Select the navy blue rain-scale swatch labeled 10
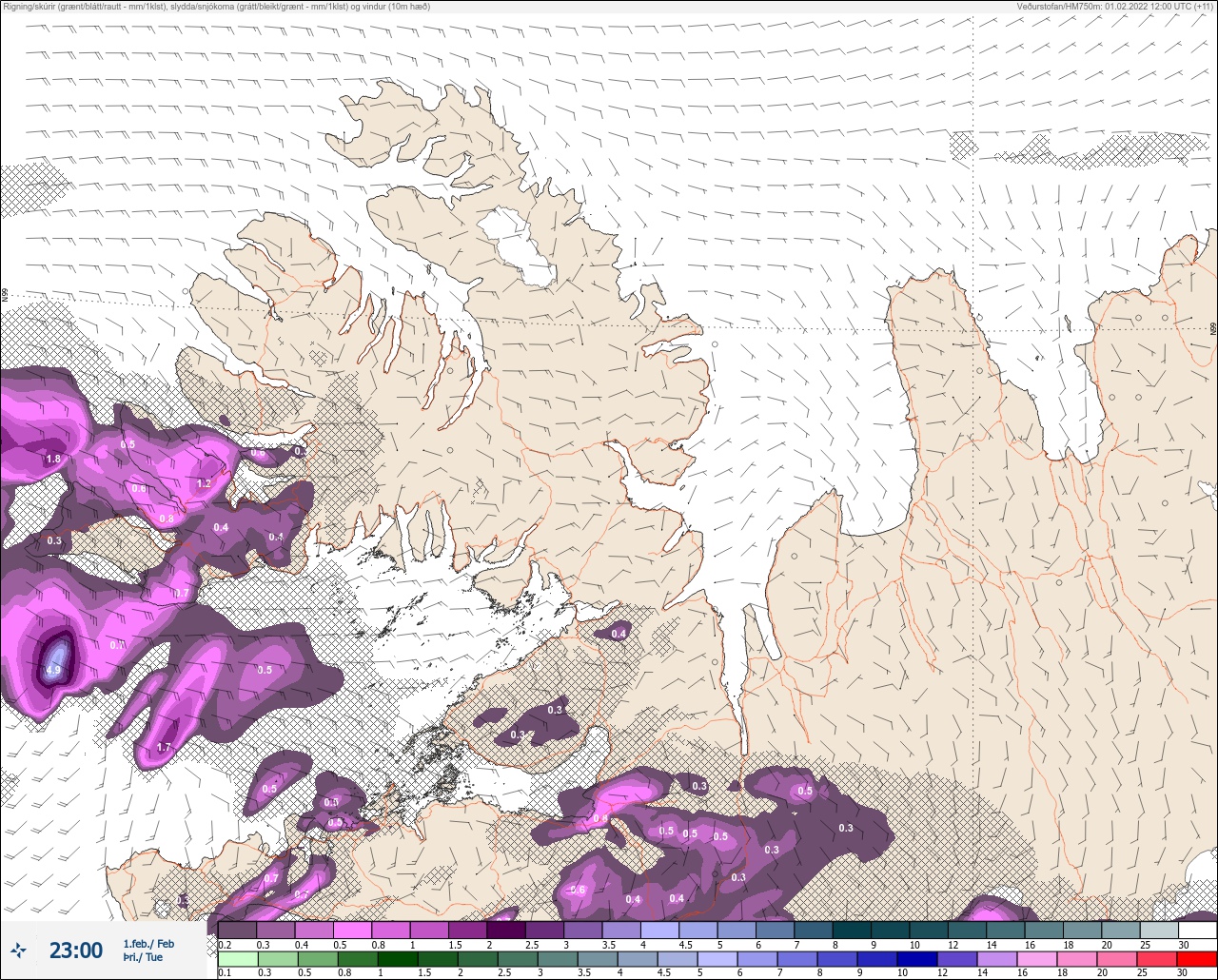The height and width of the screenshot is (980, 1218). point(918,959)
